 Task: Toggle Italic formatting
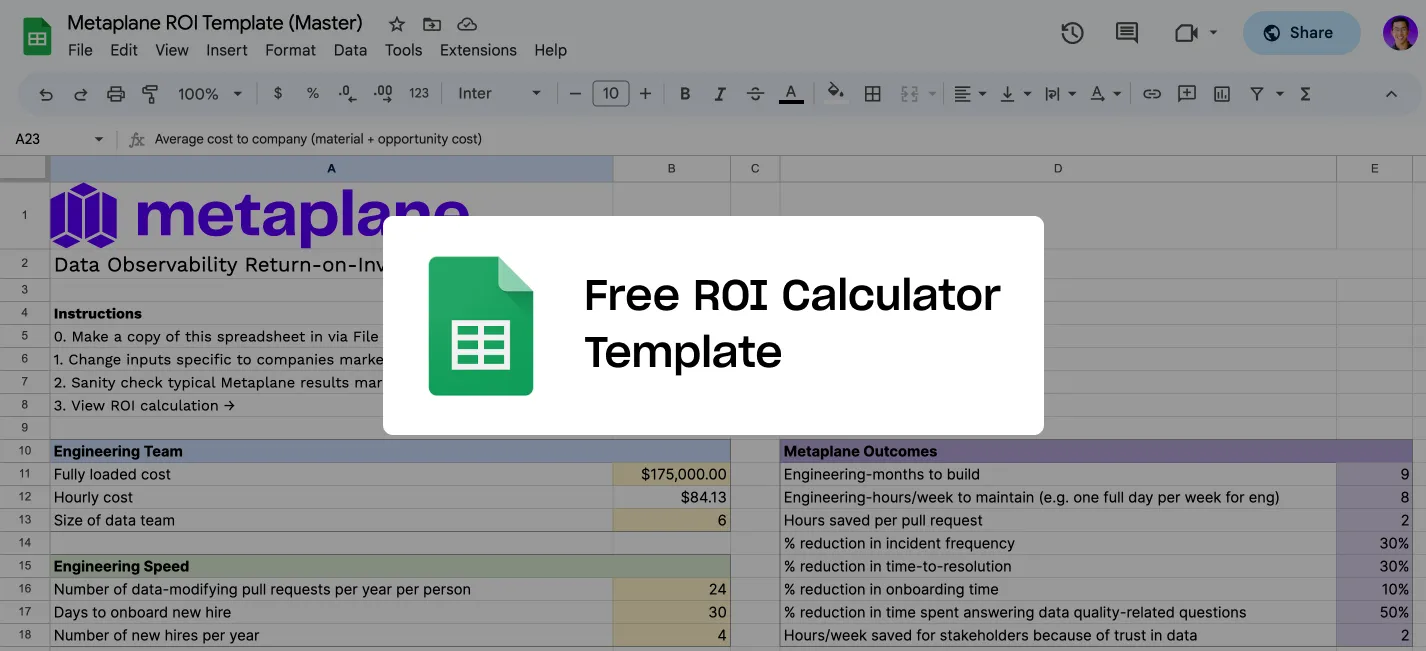720,94
